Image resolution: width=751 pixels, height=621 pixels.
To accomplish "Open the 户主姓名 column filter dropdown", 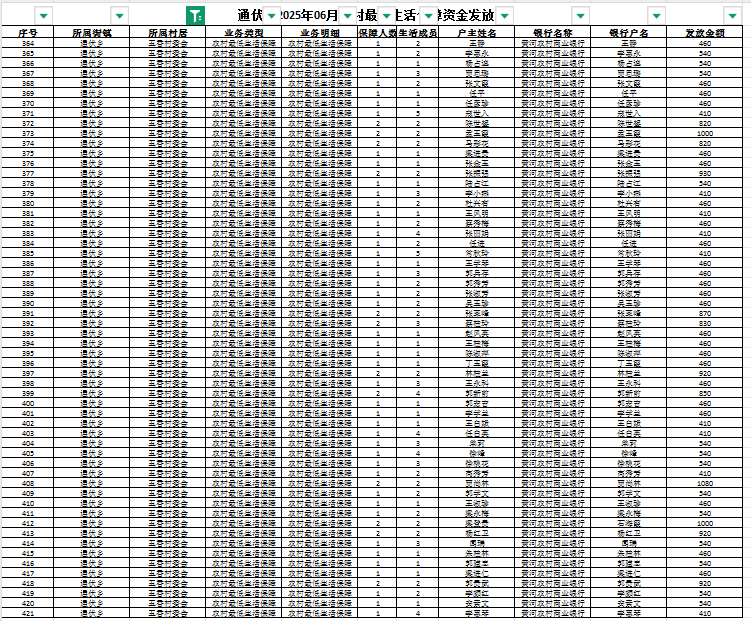I will pos(504,16).
